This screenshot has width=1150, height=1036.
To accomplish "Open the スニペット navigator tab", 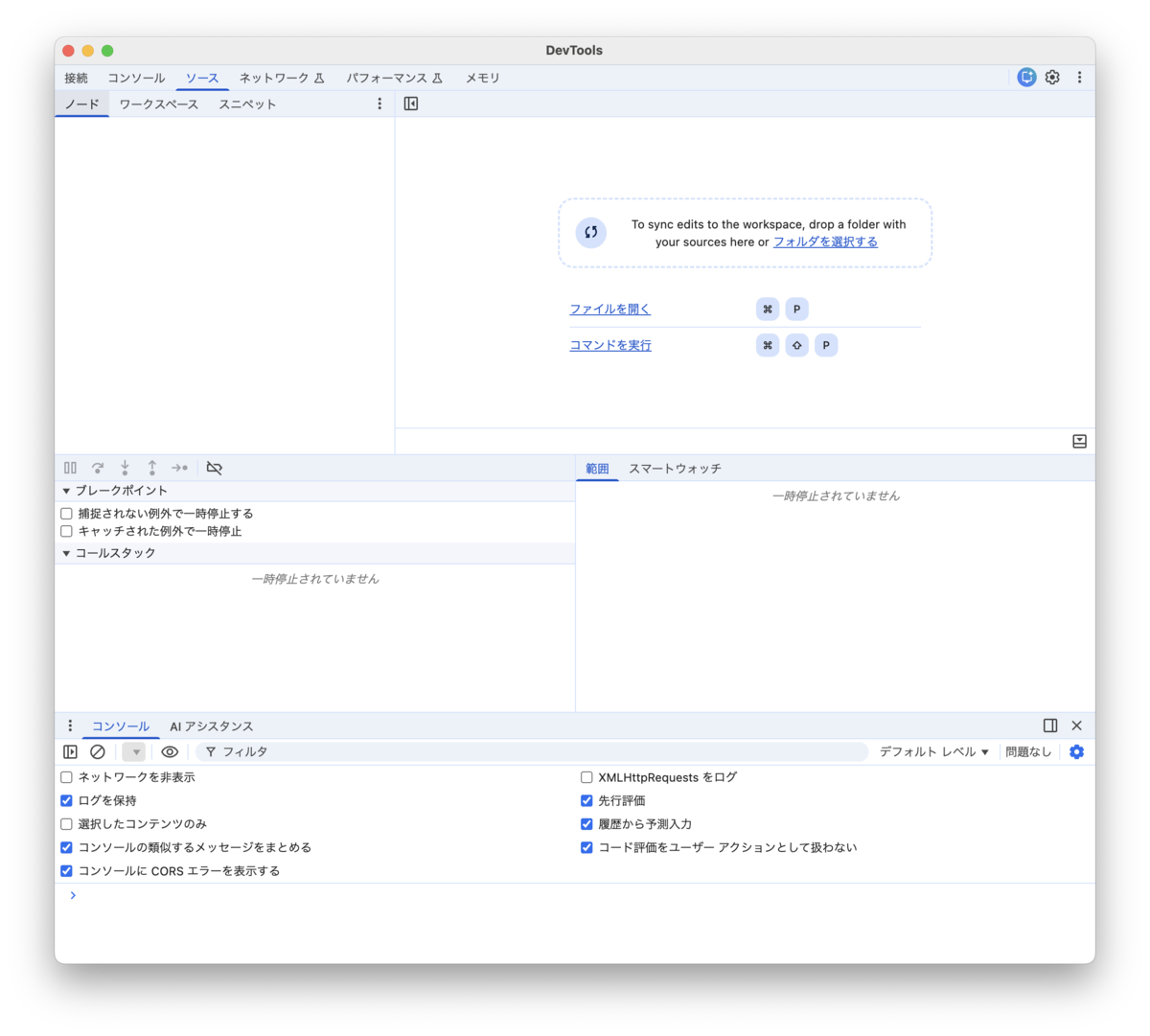I will (247, 104).
